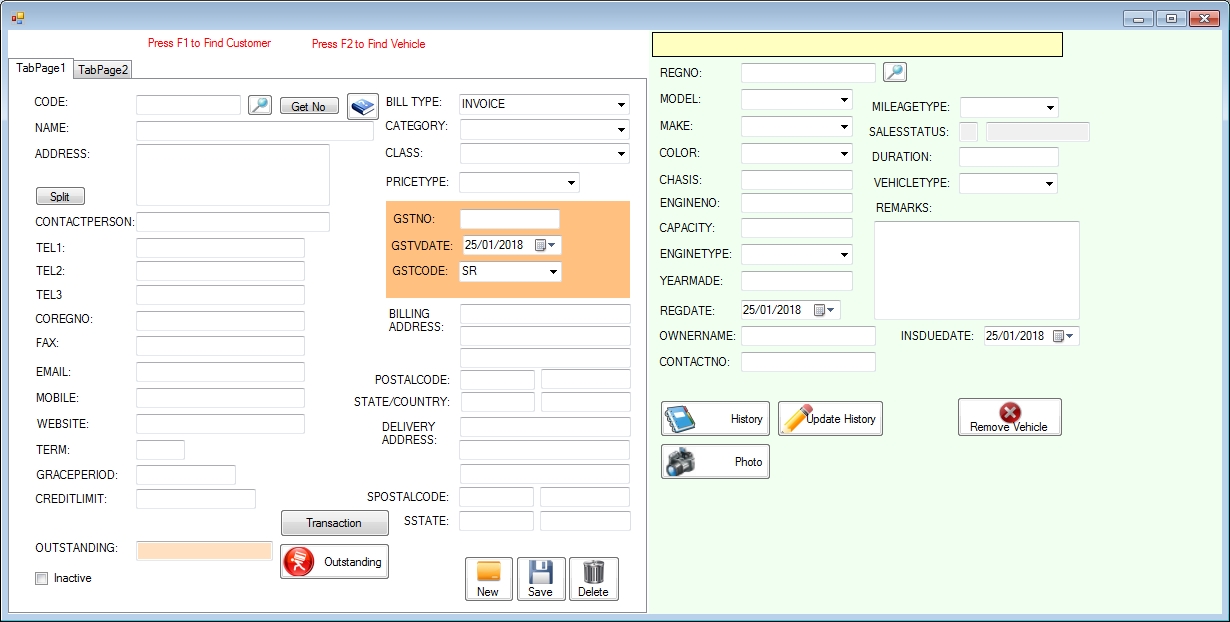Viewport: 1230px width, 622px height.
Task: Switch to TabPage2 tab
Action: tap(103, 70)
